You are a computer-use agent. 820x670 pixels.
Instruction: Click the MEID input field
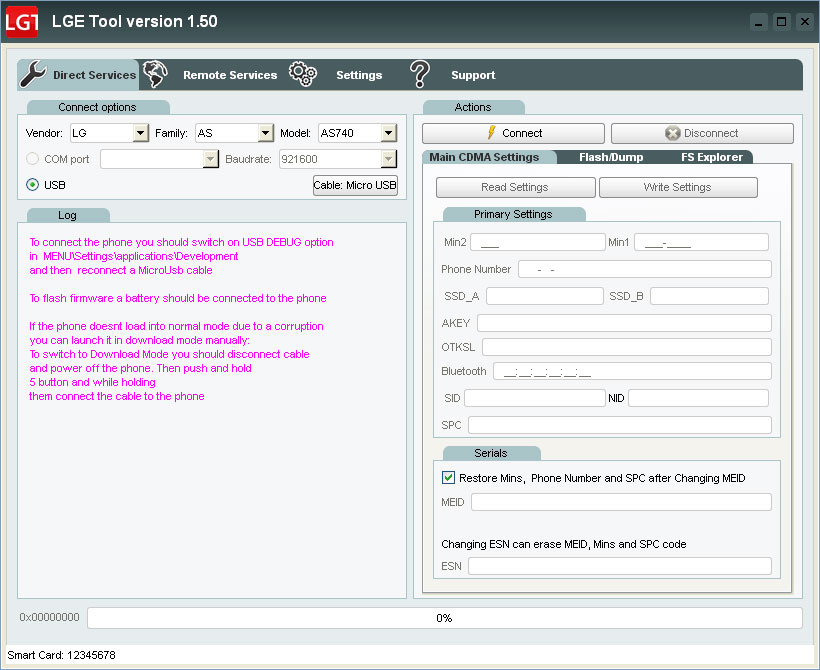pos(621,502)
